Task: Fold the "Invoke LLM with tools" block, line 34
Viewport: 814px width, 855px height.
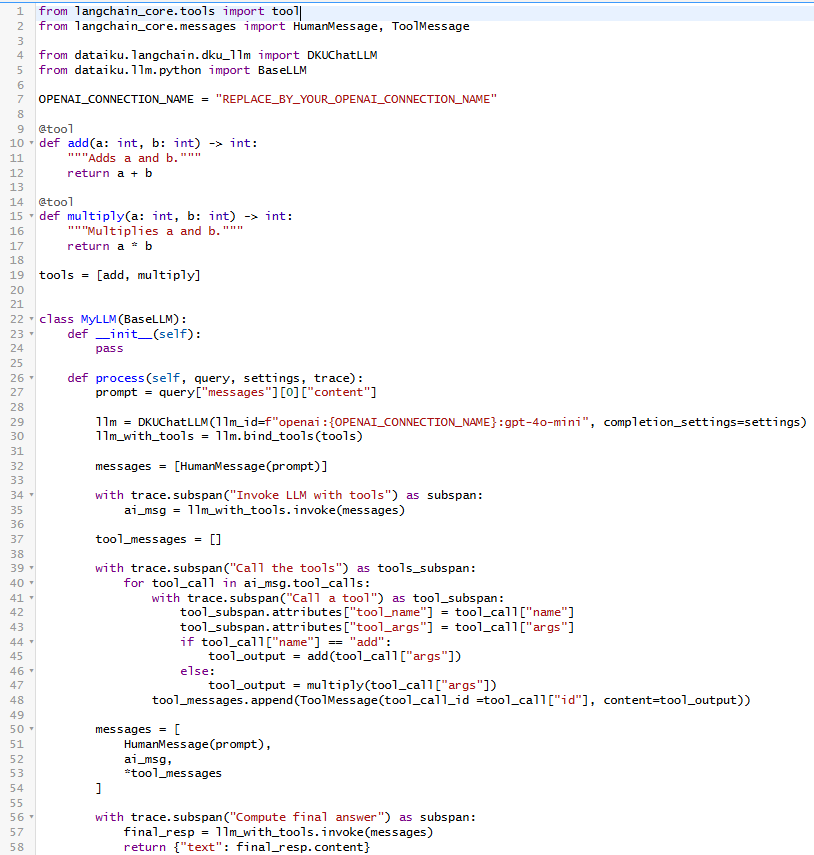Action: coord(32,495)
